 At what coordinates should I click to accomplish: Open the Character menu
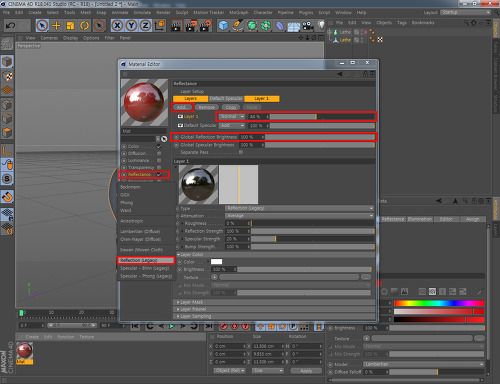tap(263, 12)
